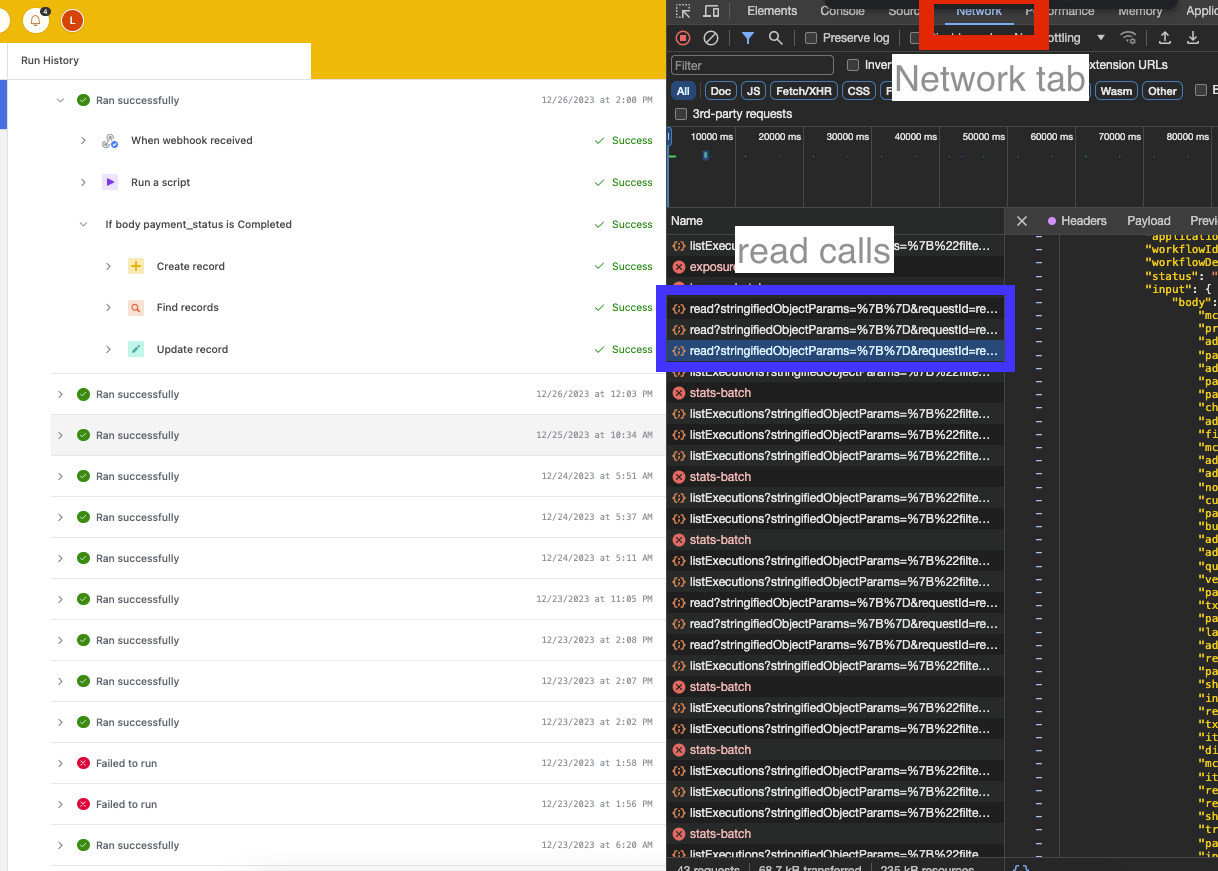Image resolution: width=1218 pixels, height=871 pixels.
Task: Clear the network log
Action: point(711,38)
